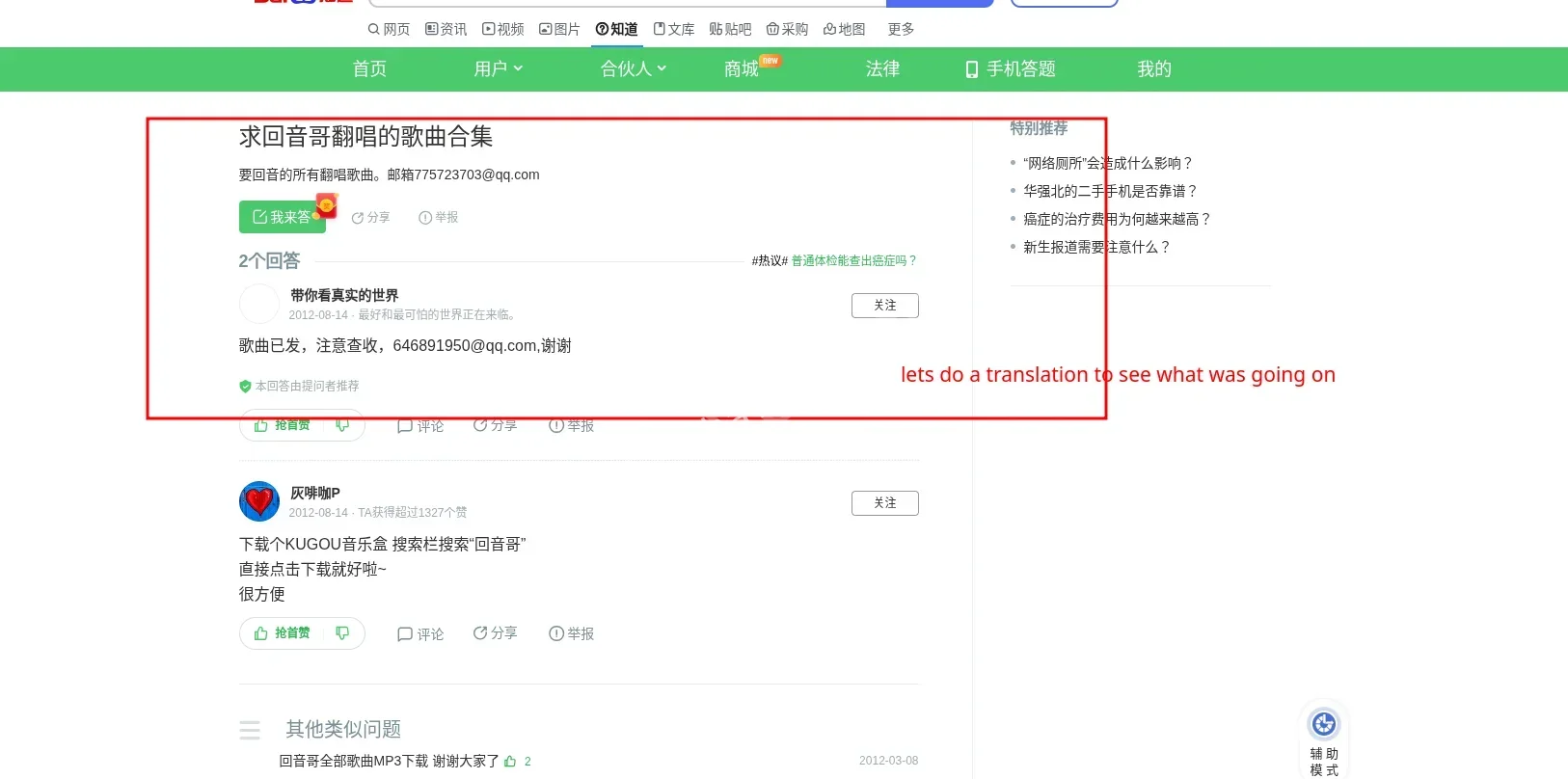
Task: Open 法律 in the navigation bar
Action: 882,68
